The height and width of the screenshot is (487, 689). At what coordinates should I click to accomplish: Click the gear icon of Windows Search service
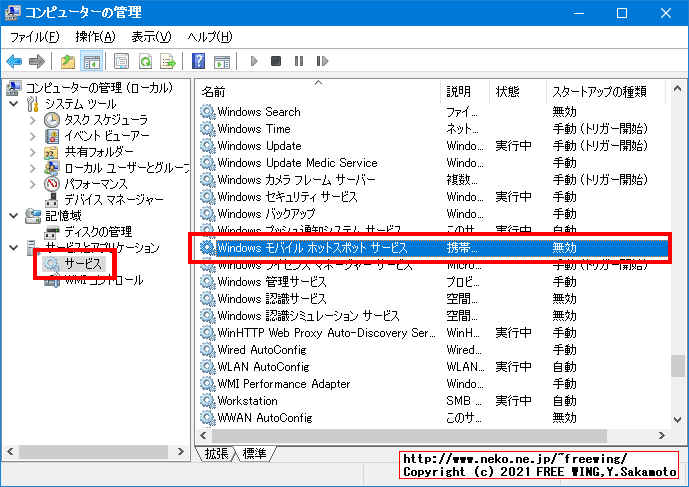207,112
